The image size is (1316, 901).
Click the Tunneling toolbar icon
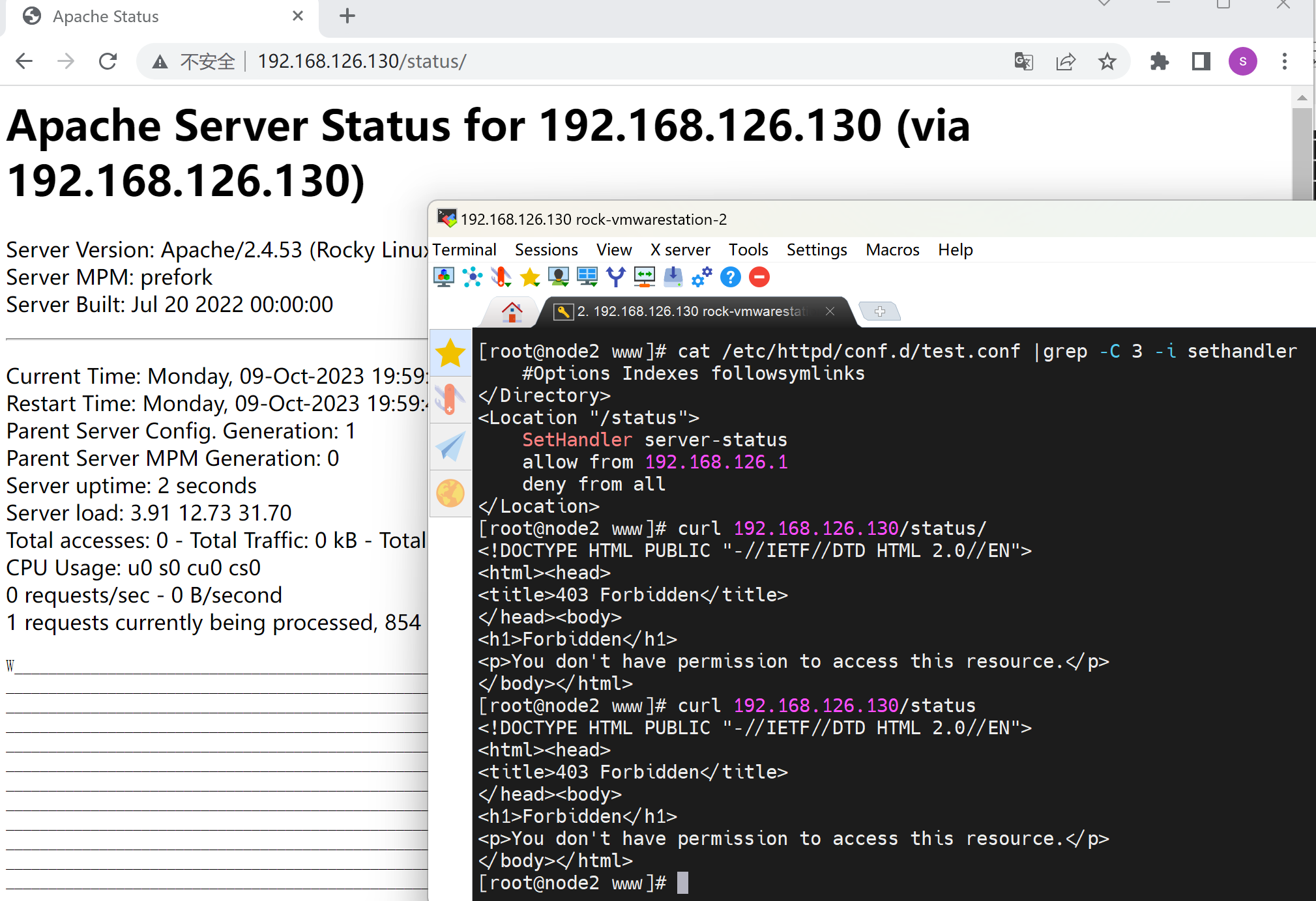[x=644, y=278]
